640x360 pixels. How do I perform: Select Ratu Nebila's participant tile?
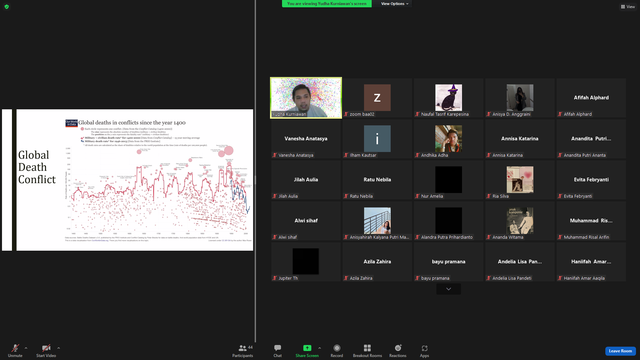click(377, 180)
